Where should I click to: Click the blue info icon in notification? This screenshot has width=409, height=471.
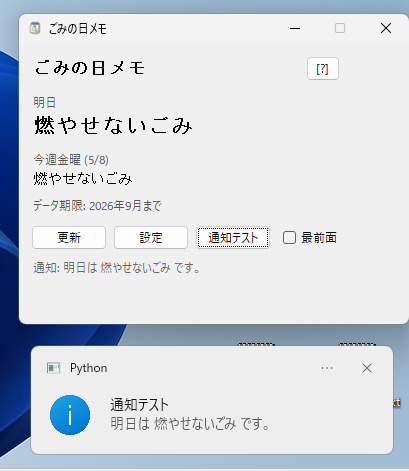[x=70, y=415]
